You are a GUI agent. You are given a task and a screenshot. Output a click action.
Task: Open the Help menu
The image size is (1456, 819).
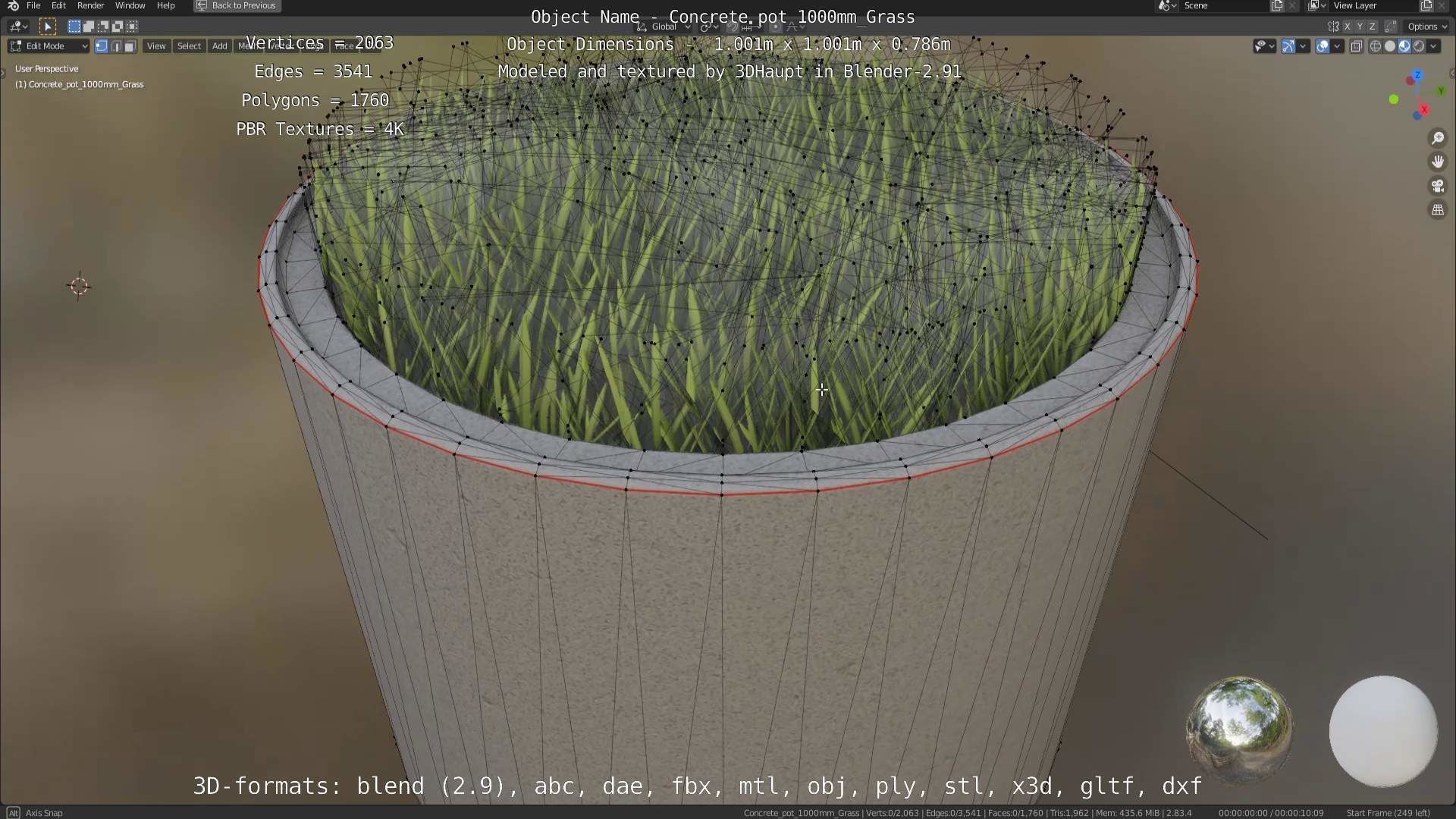[x=165, y=5]
